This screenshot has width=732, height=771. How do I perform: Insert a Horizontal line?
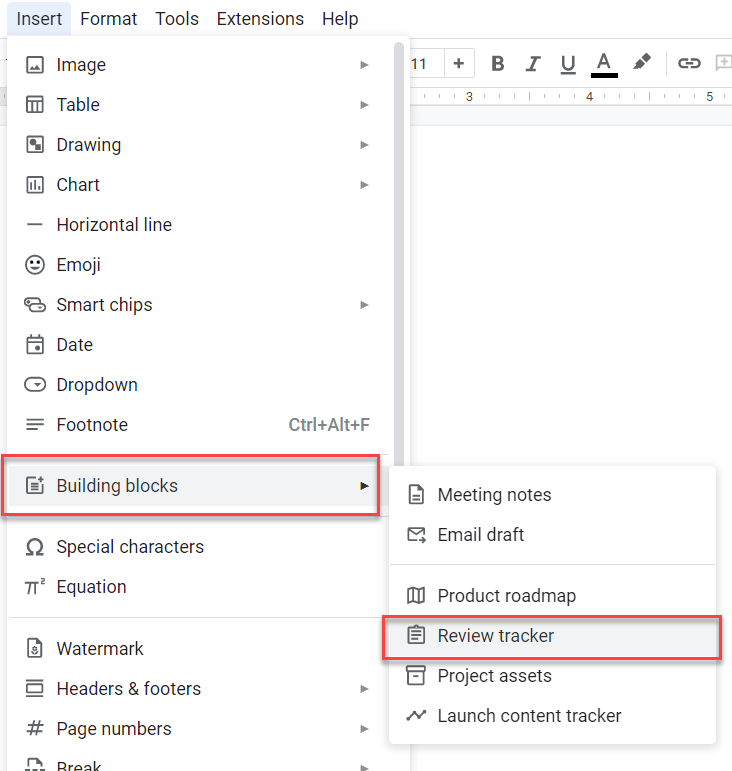click(114, 225)
